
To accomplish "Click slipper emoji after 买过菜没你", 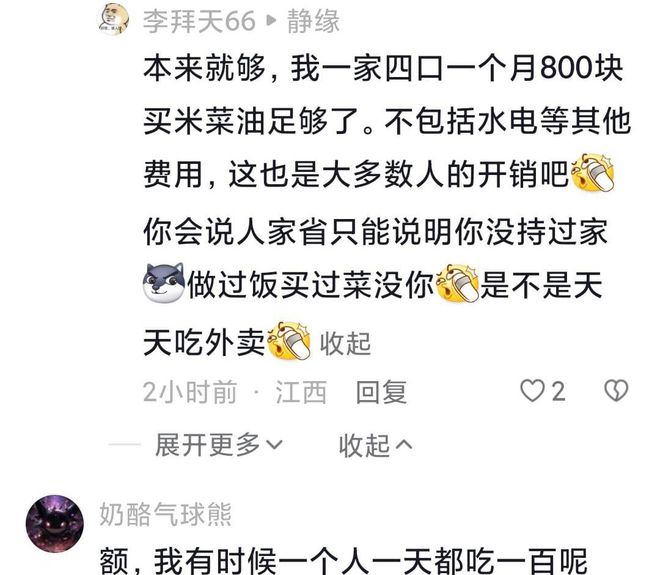I will click(x=458, y=283).
